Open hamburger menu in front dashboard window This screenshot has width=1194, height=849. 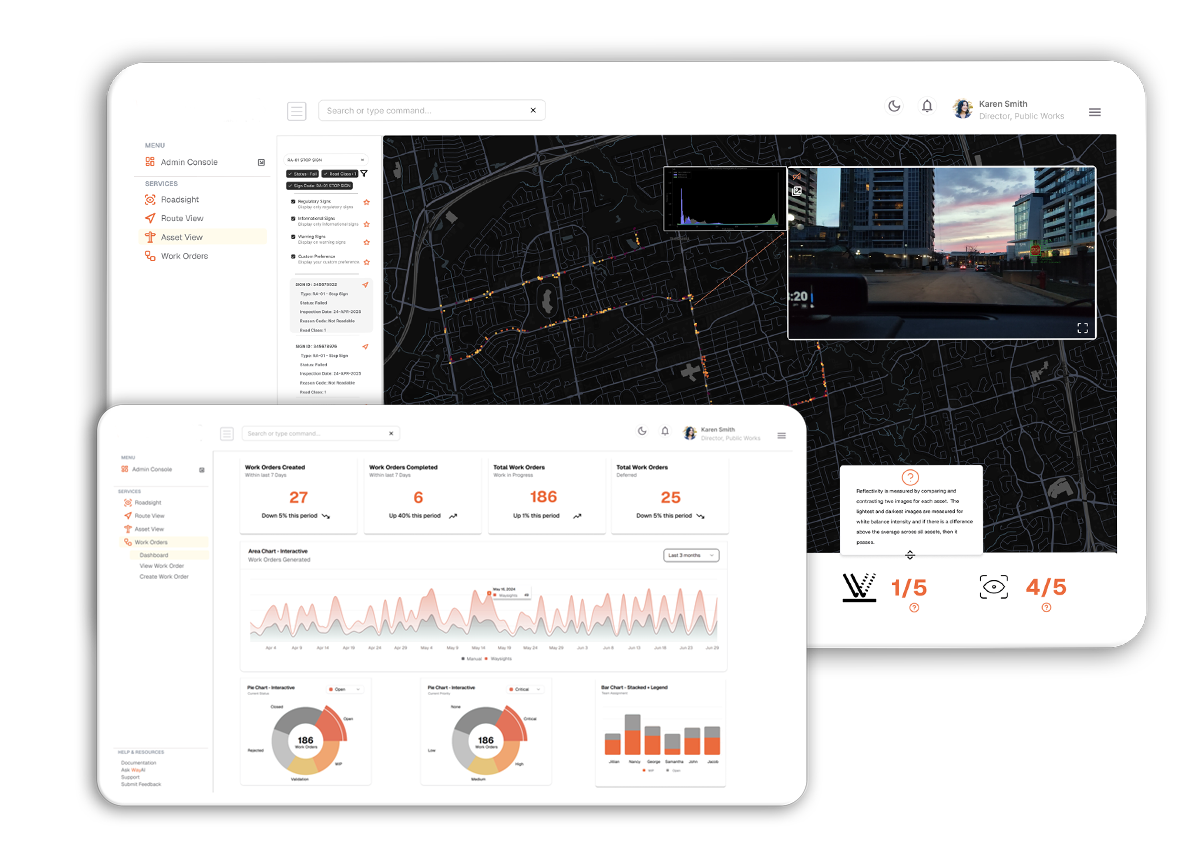click(781, 436)
